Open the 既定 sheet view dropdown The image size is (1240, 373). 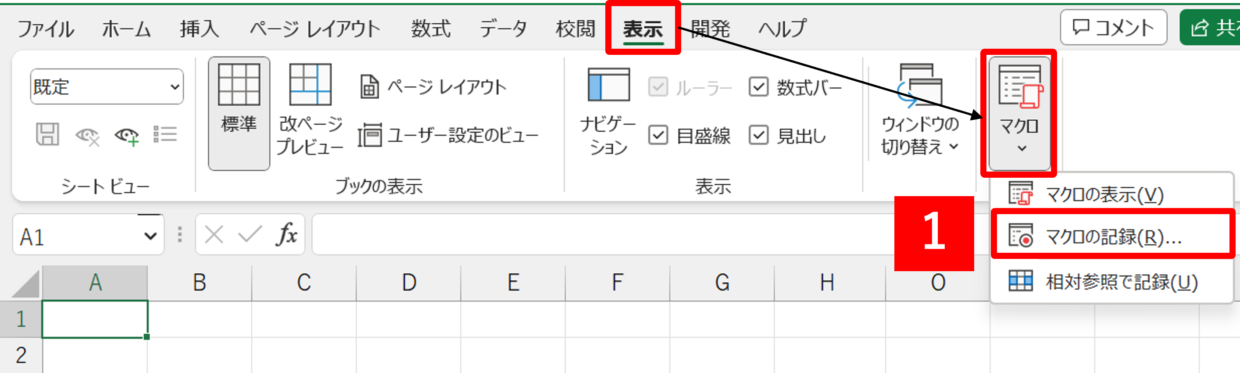click(x=107, y=87)
